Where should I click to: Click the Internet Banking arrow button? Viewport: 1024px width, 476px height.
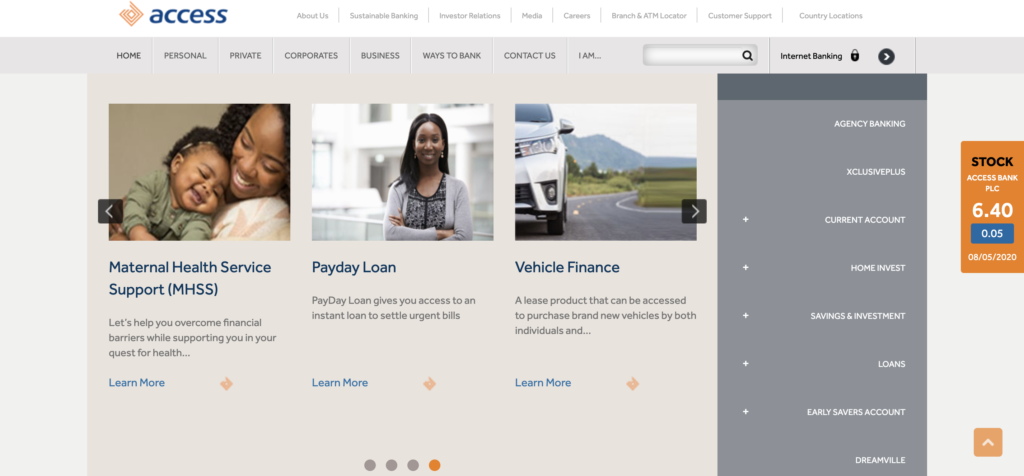tap(886, 57)
